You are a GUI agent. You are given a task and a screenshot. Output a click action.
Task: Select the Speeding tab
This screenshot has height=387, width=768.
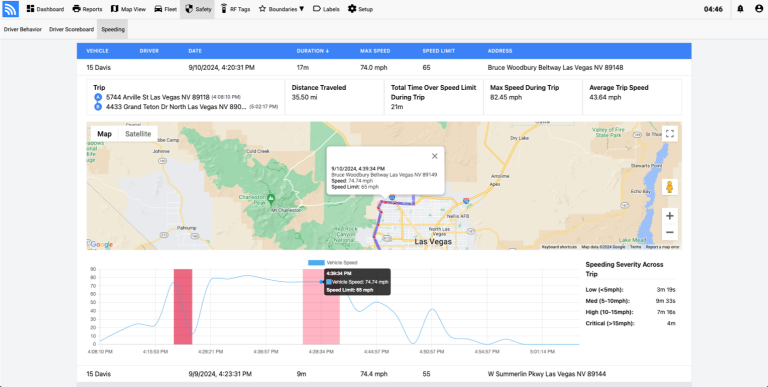(x=113, y=29)
